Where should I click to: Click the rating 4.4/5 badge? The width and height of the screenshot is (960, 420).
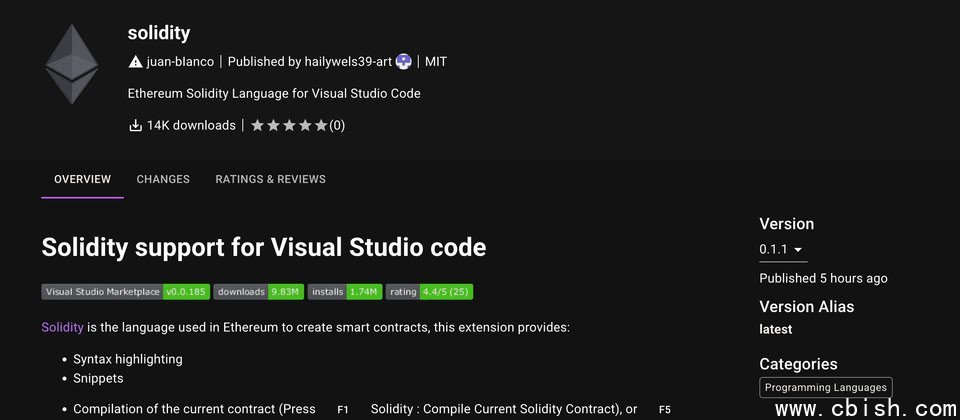429,292
